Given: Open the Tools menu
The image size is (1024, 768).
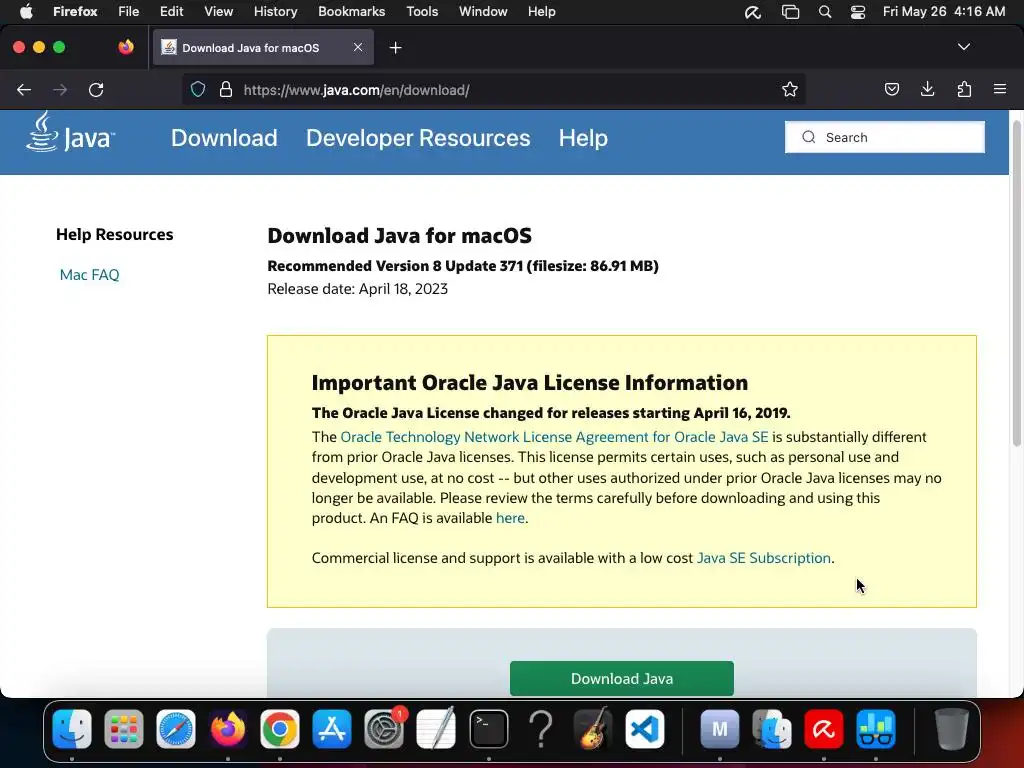Looking at the screenshot, I should pyautogui.click(x=422, y=12).
